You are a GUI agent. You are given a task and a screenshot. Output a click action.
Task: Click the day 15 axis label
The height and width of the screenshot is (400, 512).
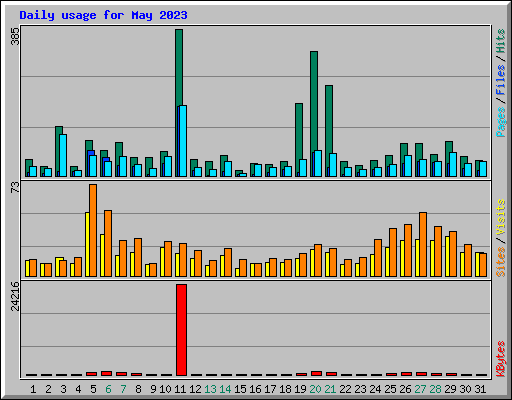[x=240, y=389]
